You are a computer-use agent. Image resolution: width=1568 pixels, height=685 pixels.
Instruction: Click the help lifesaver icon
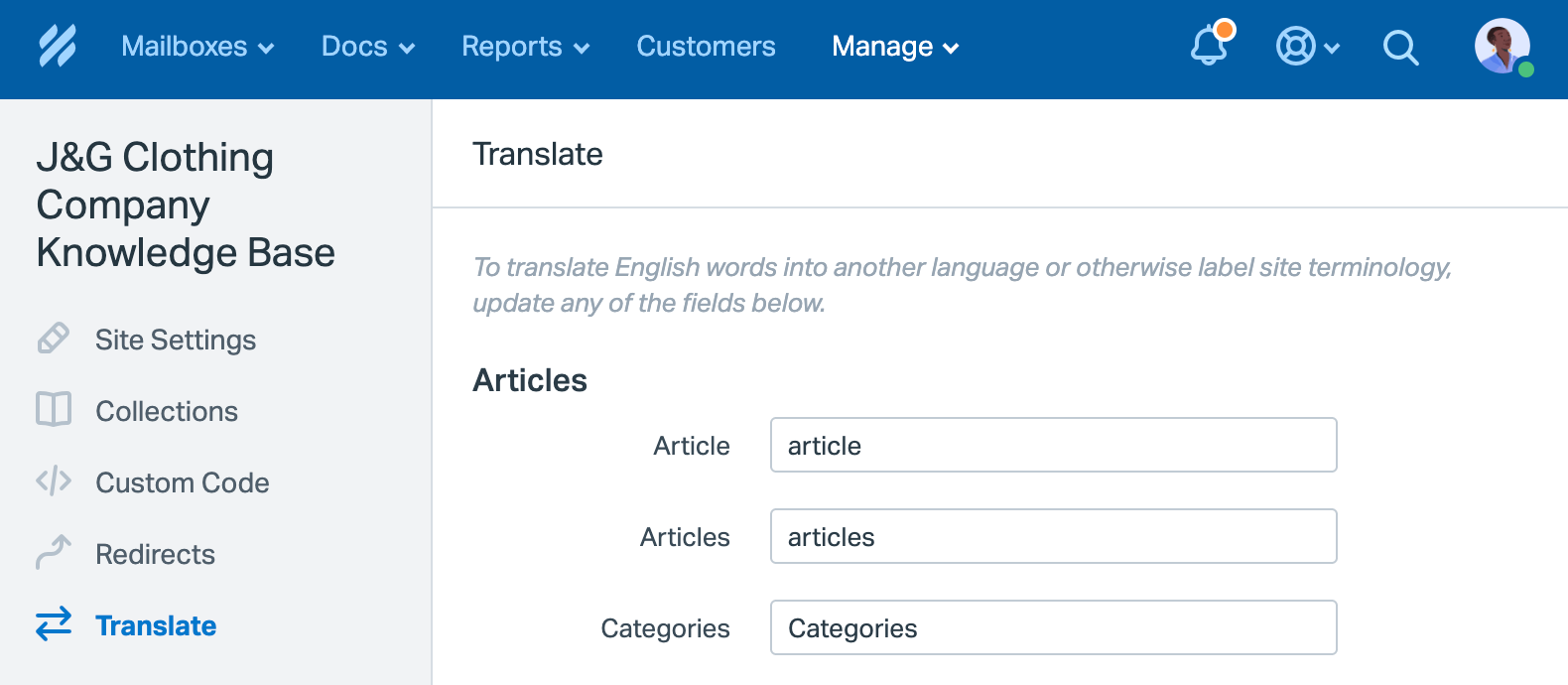[1296, 47]
